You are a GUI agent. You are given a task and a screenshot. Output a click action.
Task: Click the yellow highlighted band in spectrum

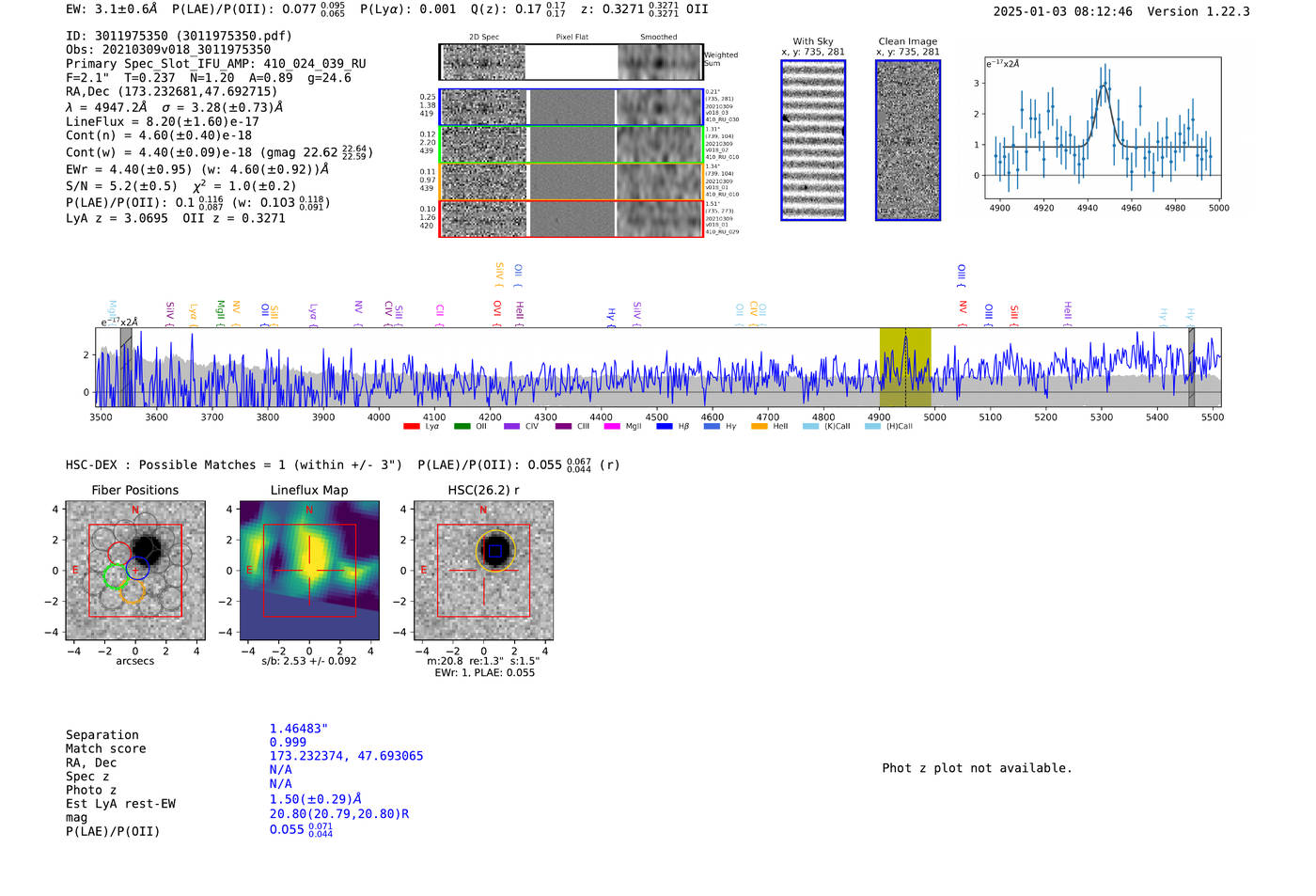coord(904,367)
